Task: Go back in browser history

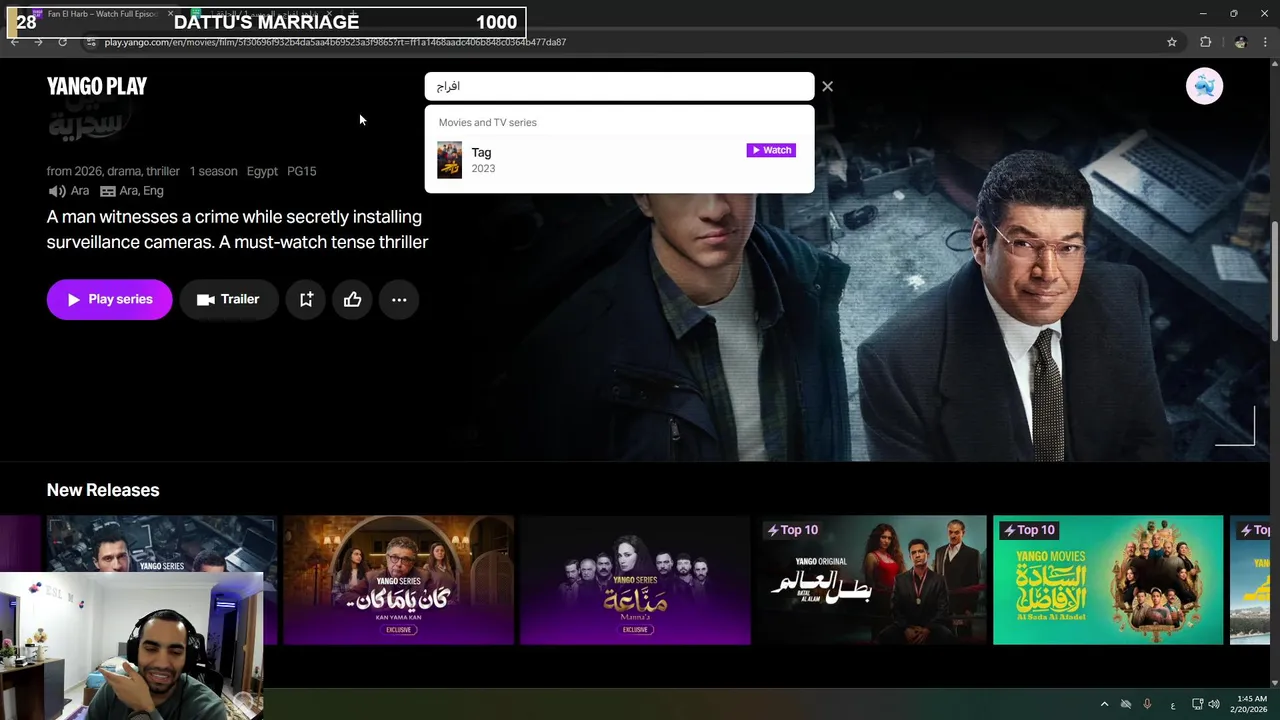Action: pyautogui.click(x=14, y=42)
